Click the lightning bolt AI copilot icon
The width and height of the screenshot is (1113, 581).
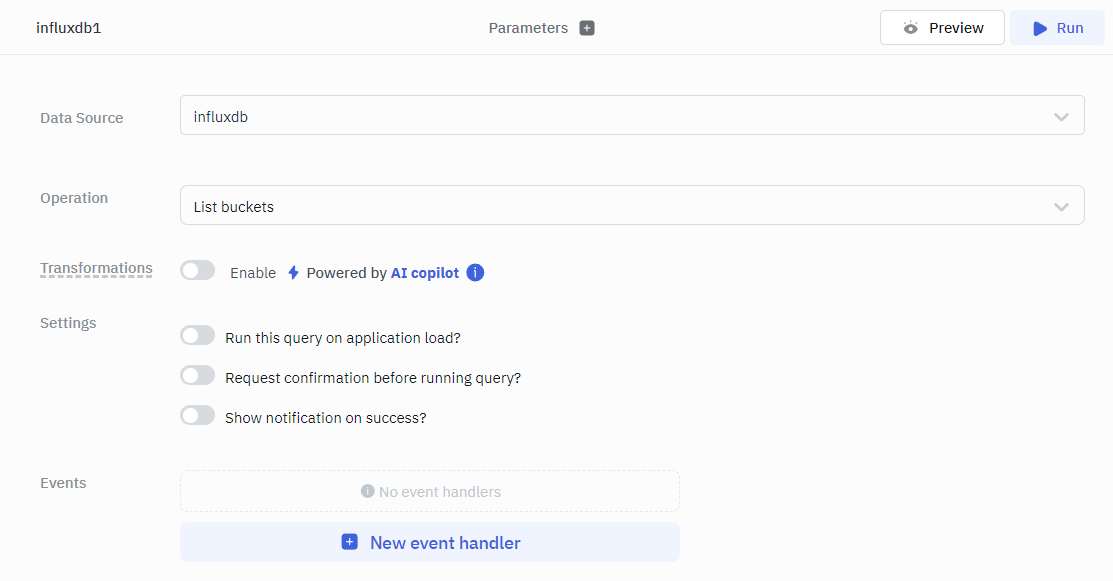pyautogui.click(x=293, y=272)
